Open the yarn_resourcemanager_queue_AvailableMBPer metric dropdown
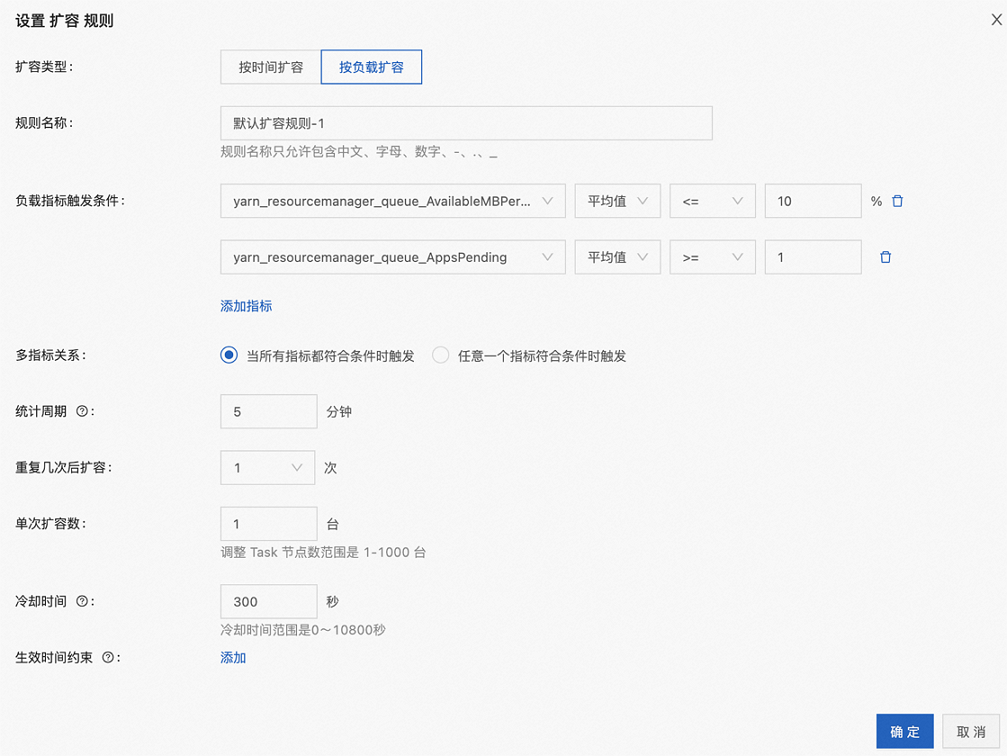 click(x=392, y=200)
